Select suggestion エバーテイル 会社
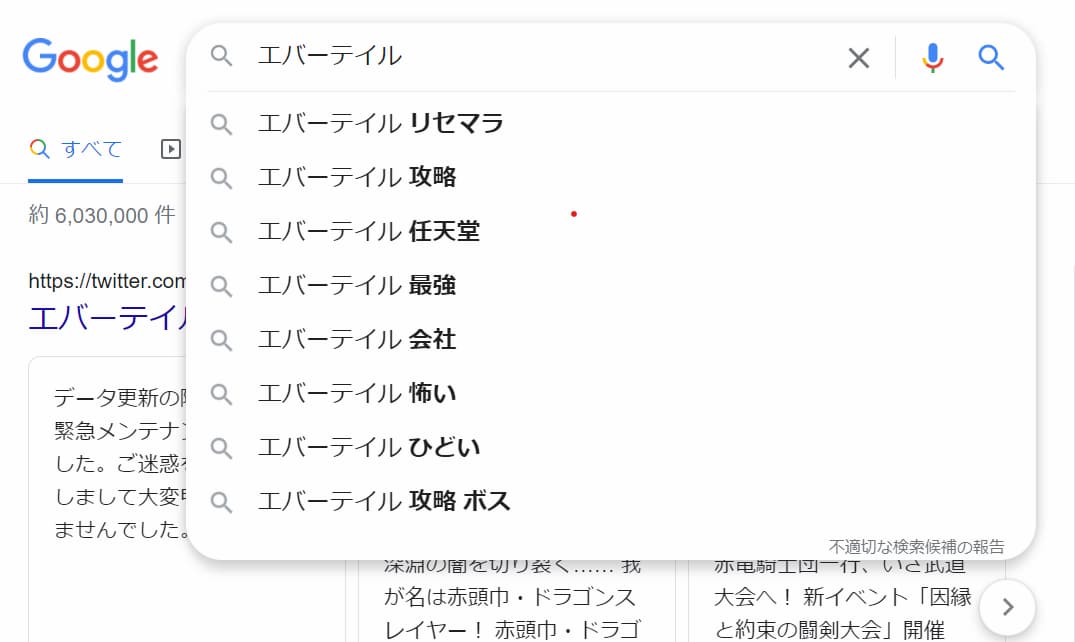Viewport: 1075px width, 642px height. (x=612, y=340)
